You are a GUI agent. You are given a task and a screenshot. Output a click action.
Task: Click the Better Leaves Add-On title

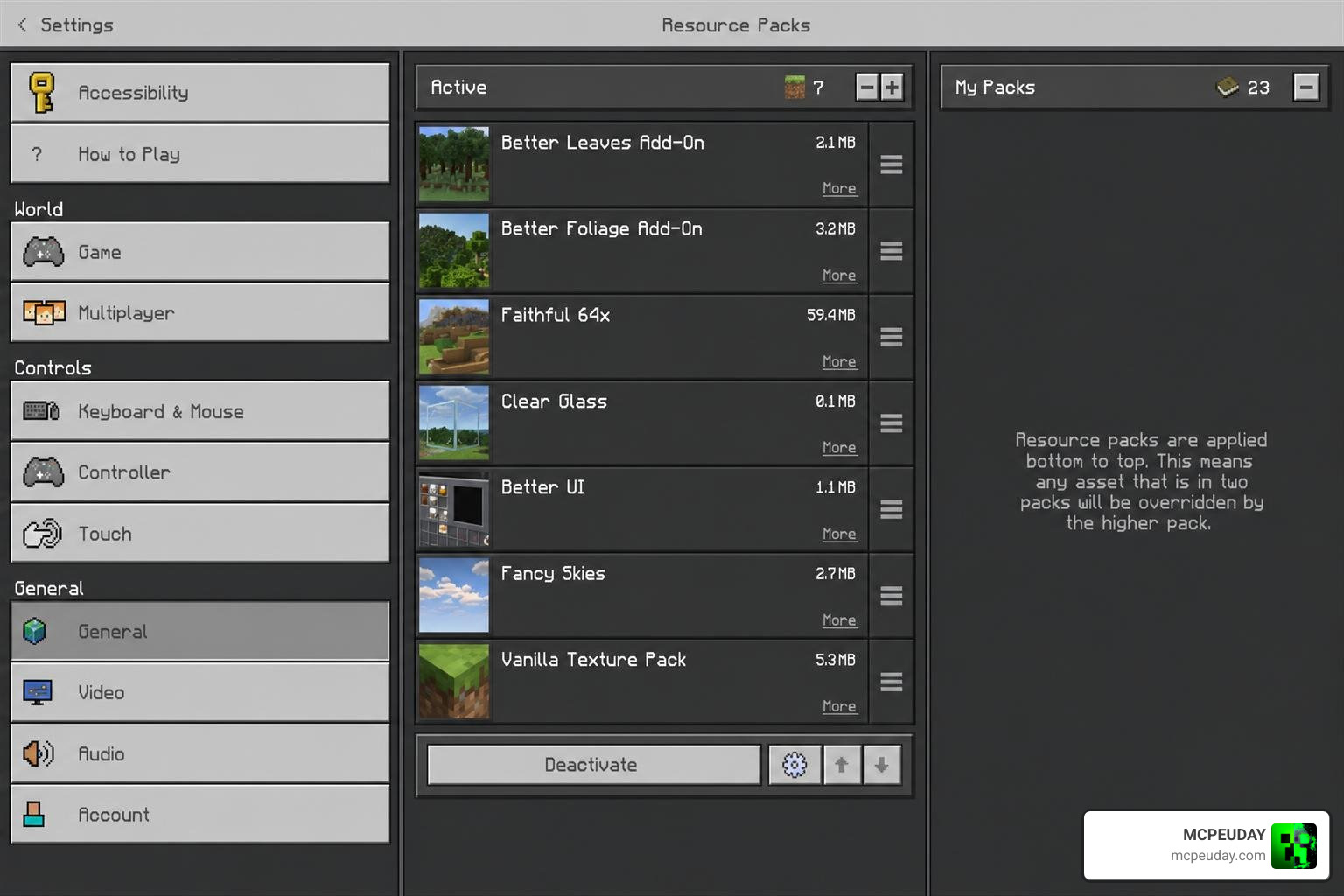point(602,143)
